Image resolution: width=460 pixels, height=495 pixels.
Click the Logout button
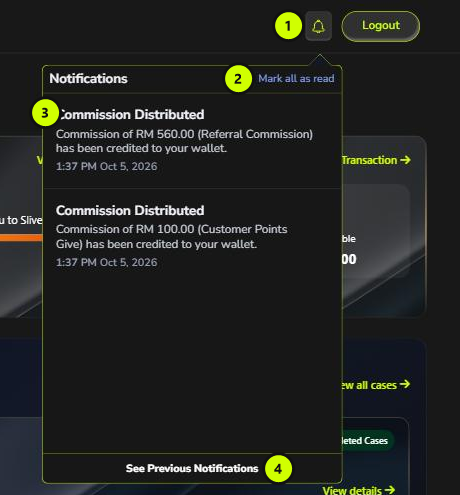point(381,26)
